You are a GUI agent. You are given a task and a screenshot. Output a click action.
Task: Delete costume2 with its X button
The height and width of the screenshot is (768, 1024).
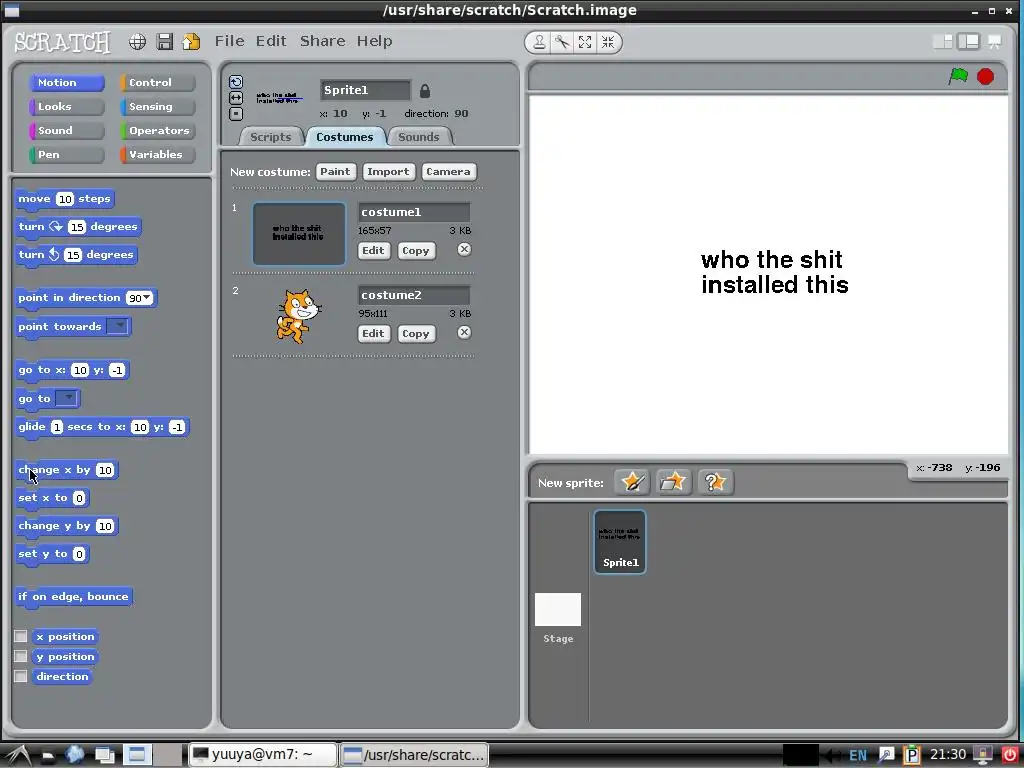(464, 332)
